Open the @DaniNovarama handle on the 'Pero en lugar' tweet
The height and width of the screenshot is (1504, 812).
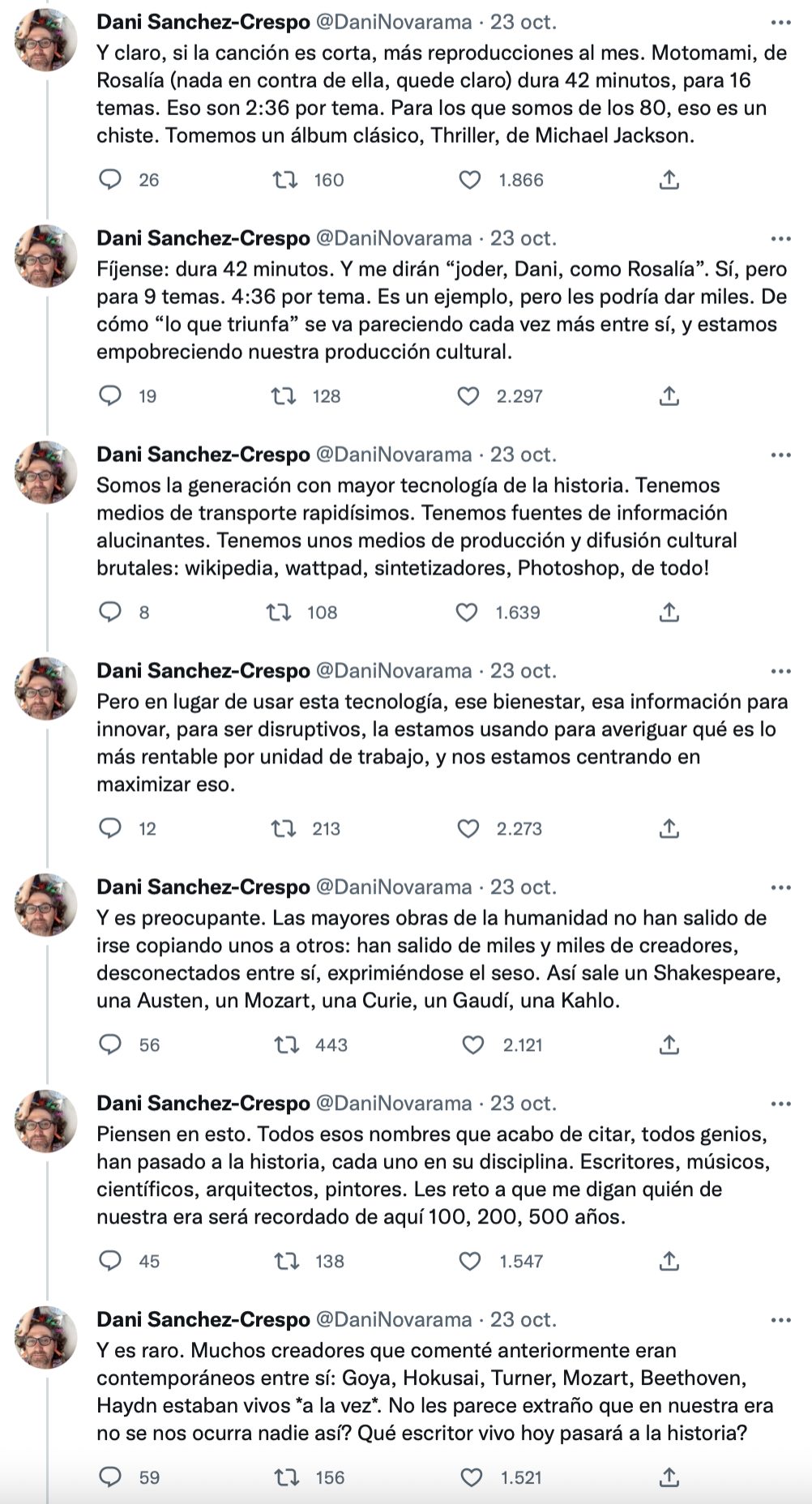pyautogui.click(x=393, y=671)
